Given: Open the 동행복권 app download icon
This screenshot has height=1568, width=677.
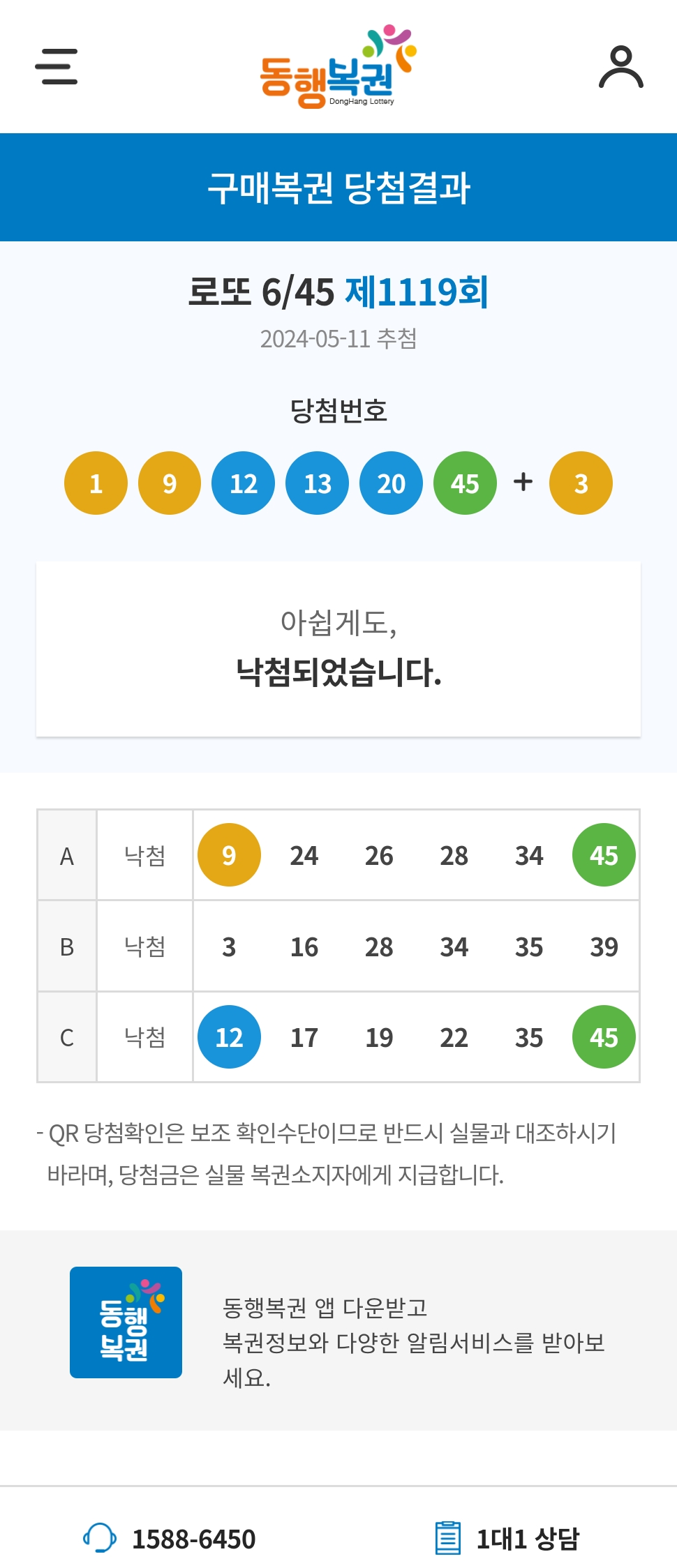Looking at the screenshot, I should pos(126,1322).
